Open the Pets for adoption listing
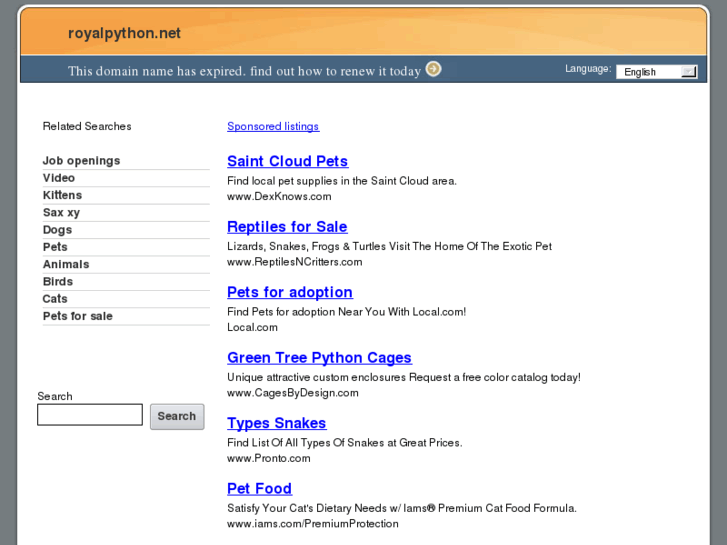727x545 pixels. pyautogui.click(x=290, y=292)
